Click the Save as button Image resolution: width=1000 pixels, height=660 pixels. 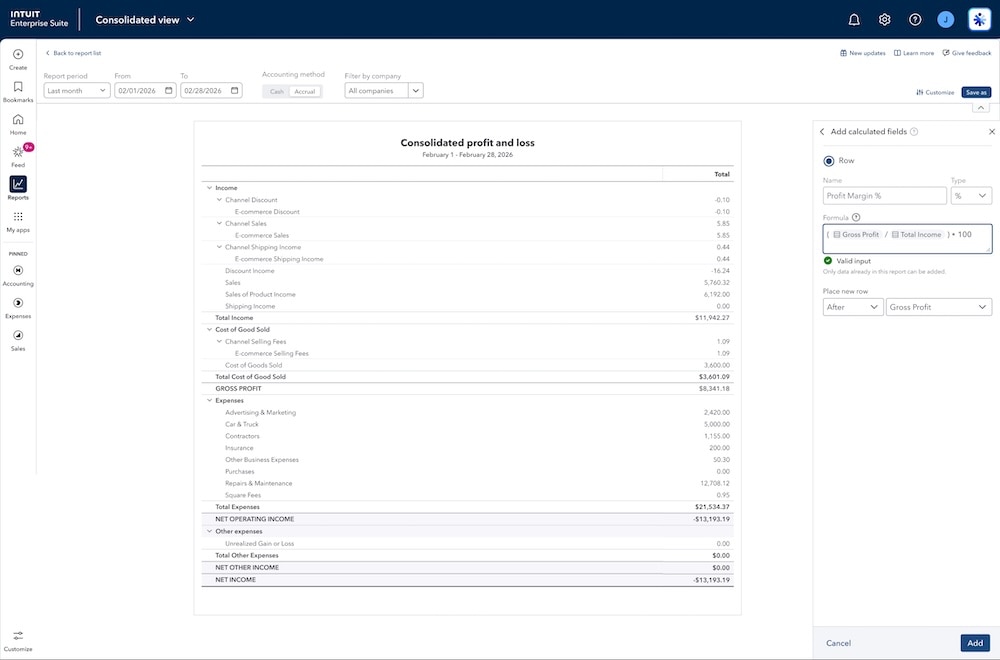976,92
